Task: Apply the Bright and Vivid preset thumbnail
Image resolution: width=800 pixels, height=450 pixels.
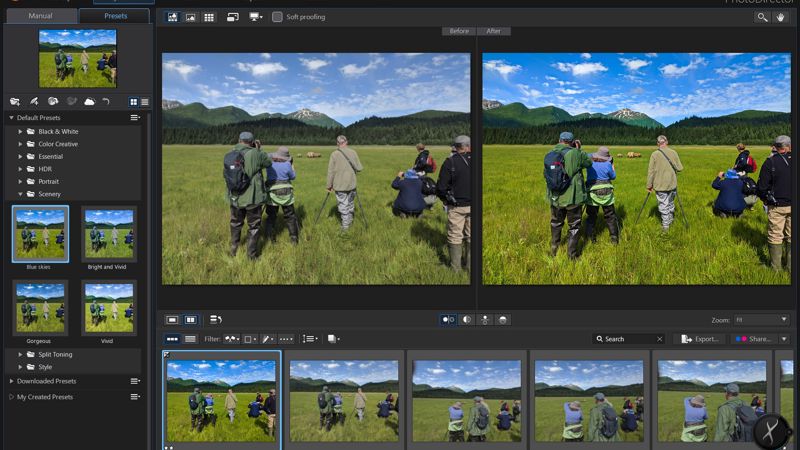Action: click(x=109, y=234)
